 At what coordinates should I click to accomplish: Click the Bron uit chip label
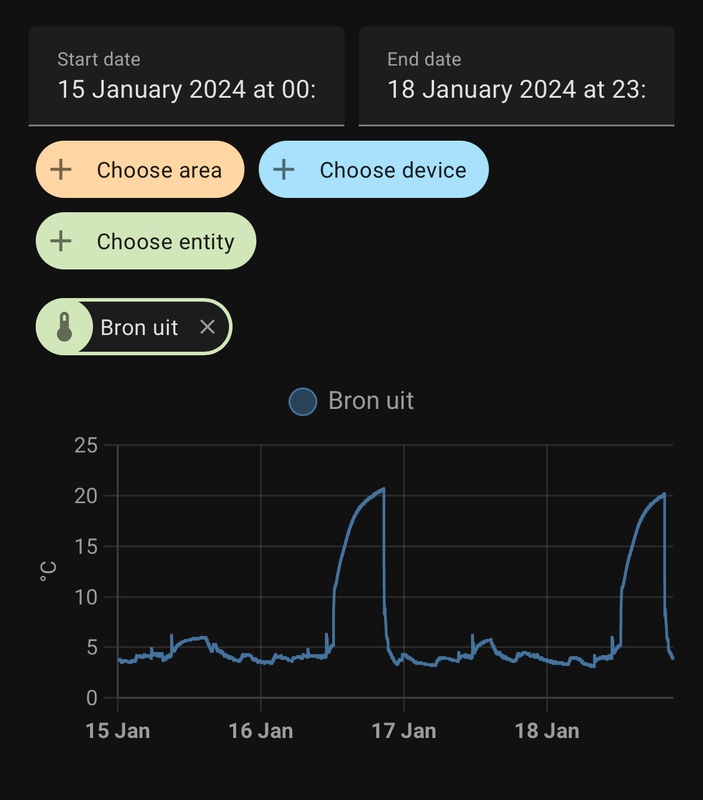coord(139,327)
